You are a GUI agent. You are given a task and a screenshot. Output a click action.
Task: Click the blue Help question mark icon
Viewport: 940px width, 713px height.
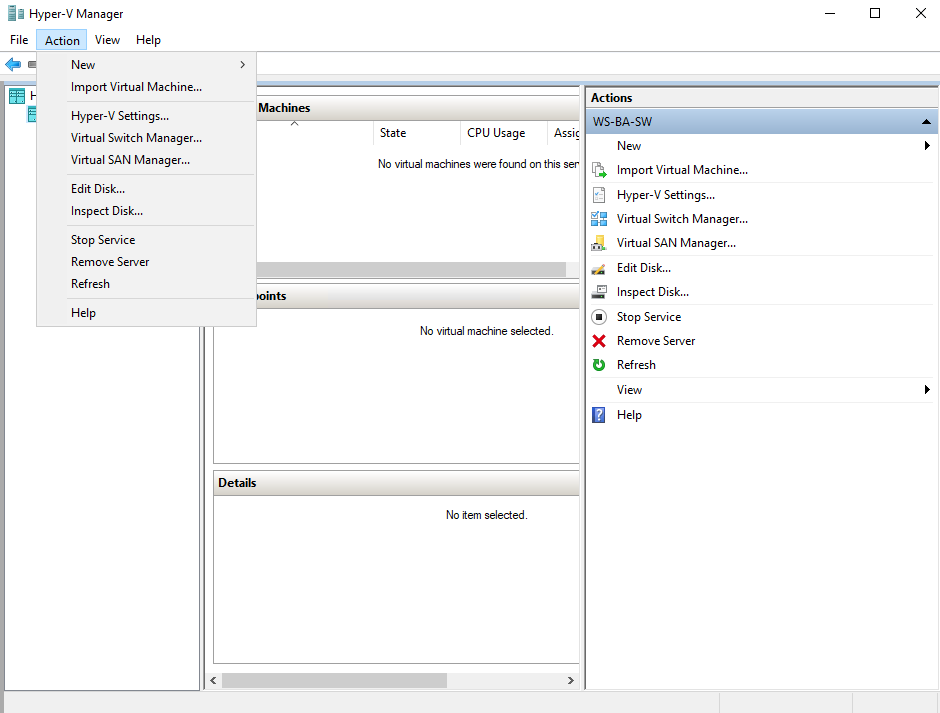[599, 415]
